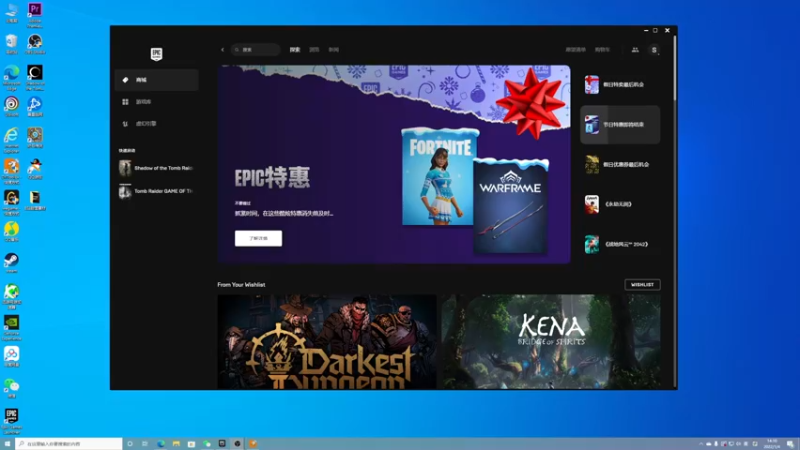Screen dimensions: 800x450
Task: Open the Darkest Dungeon wishlist card
Action: [x=327, y=342]
